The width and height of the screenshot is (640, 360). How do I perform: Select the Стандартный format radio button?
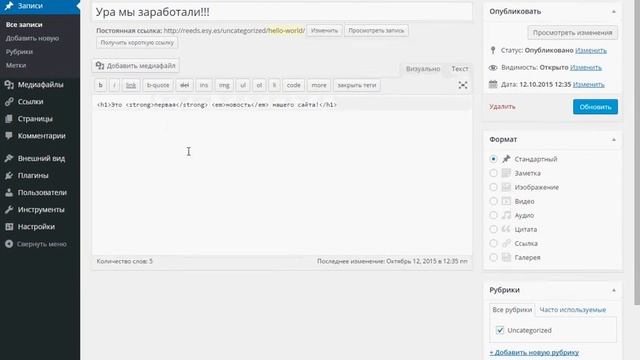pyautogui.click(x=493, y=159)
